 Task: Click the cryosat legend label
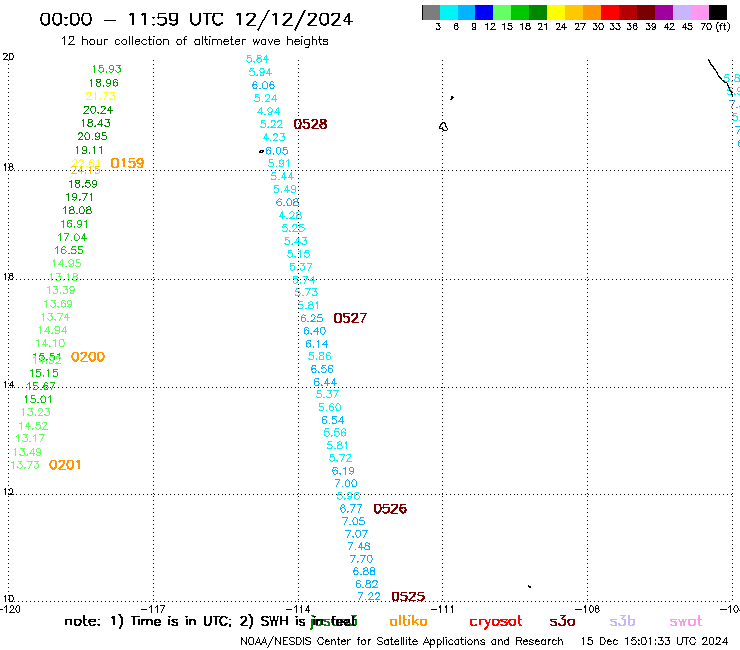[496, 622]
